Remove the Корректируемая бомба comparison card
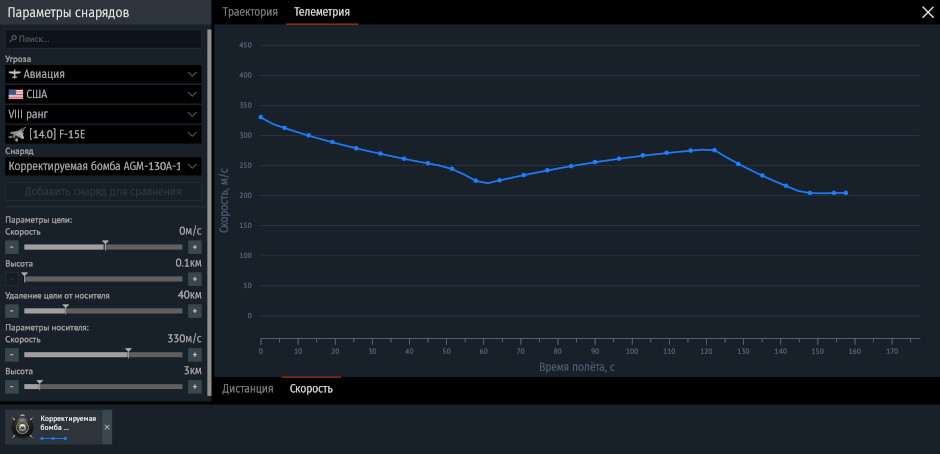Viewport: 940px width, 454px height. pyautogui.click(x=107, y=427)
